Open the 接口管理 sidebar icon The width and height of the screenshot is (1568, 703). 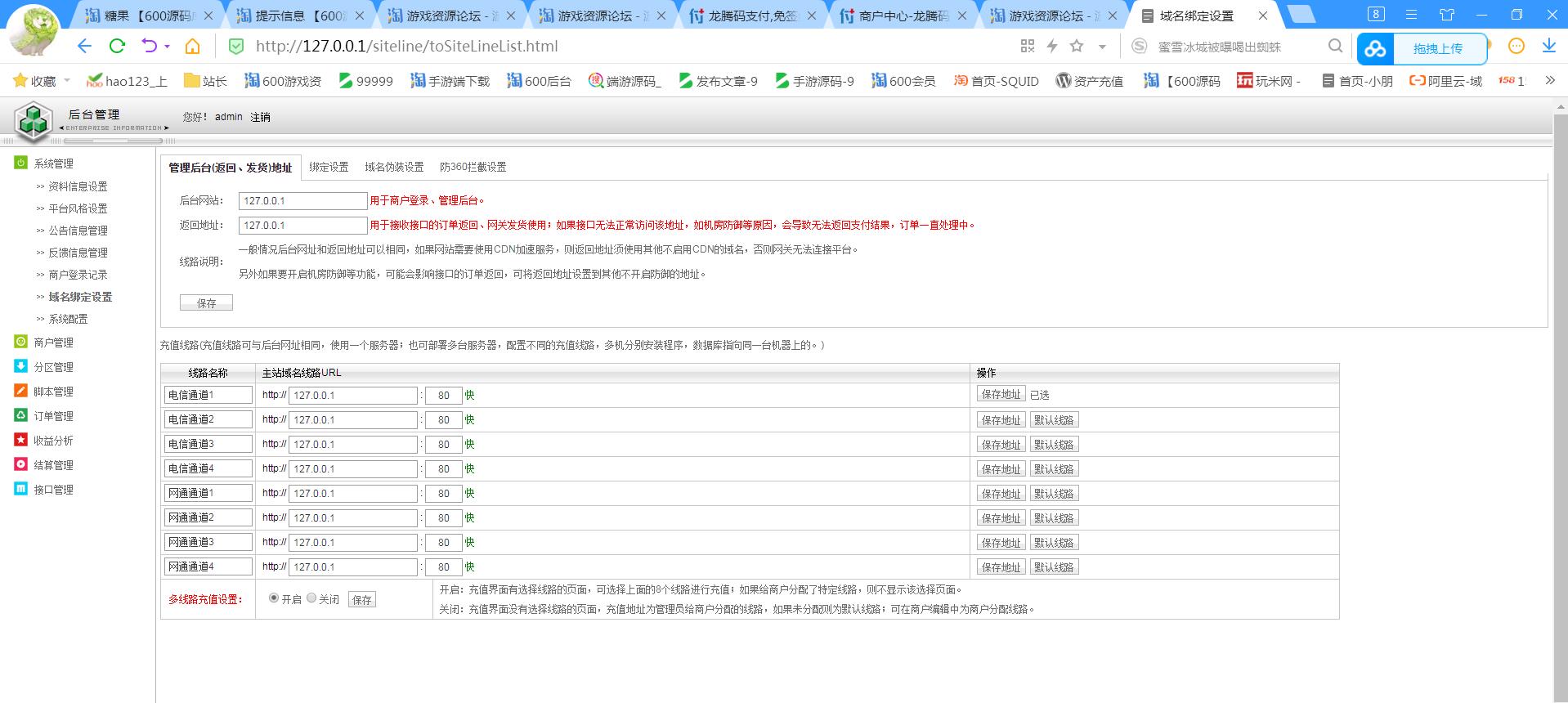(x=21, y=489)
